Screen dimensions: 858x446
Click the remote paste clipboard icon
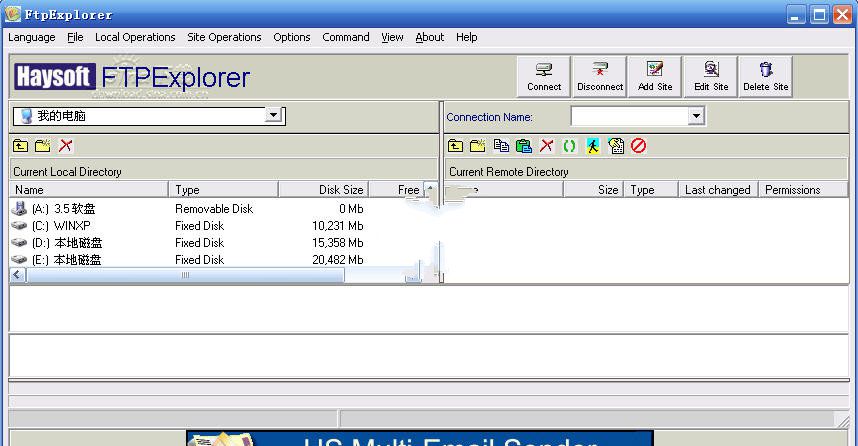click(x=524, y=146)
